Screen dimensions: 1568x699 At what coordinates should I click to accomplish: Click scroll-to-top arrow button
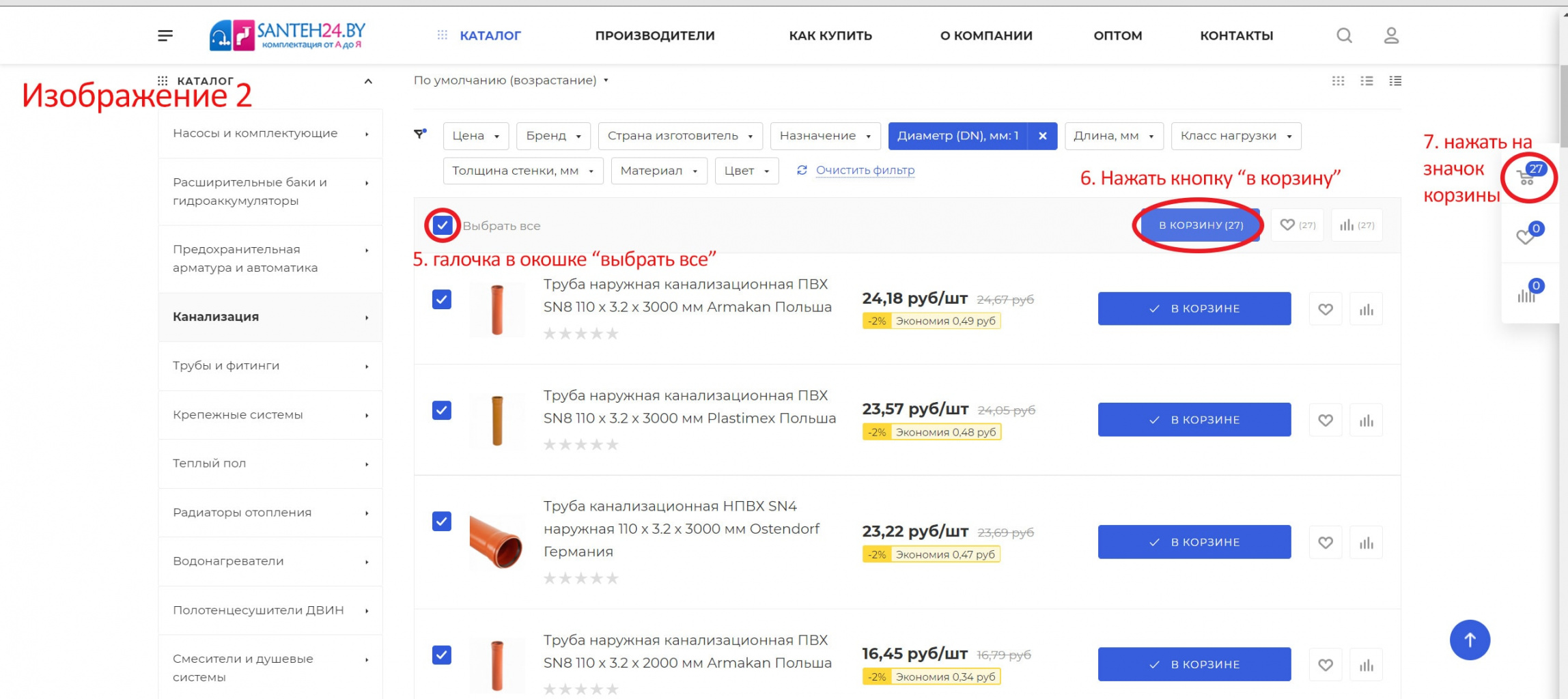point(1470,640)
